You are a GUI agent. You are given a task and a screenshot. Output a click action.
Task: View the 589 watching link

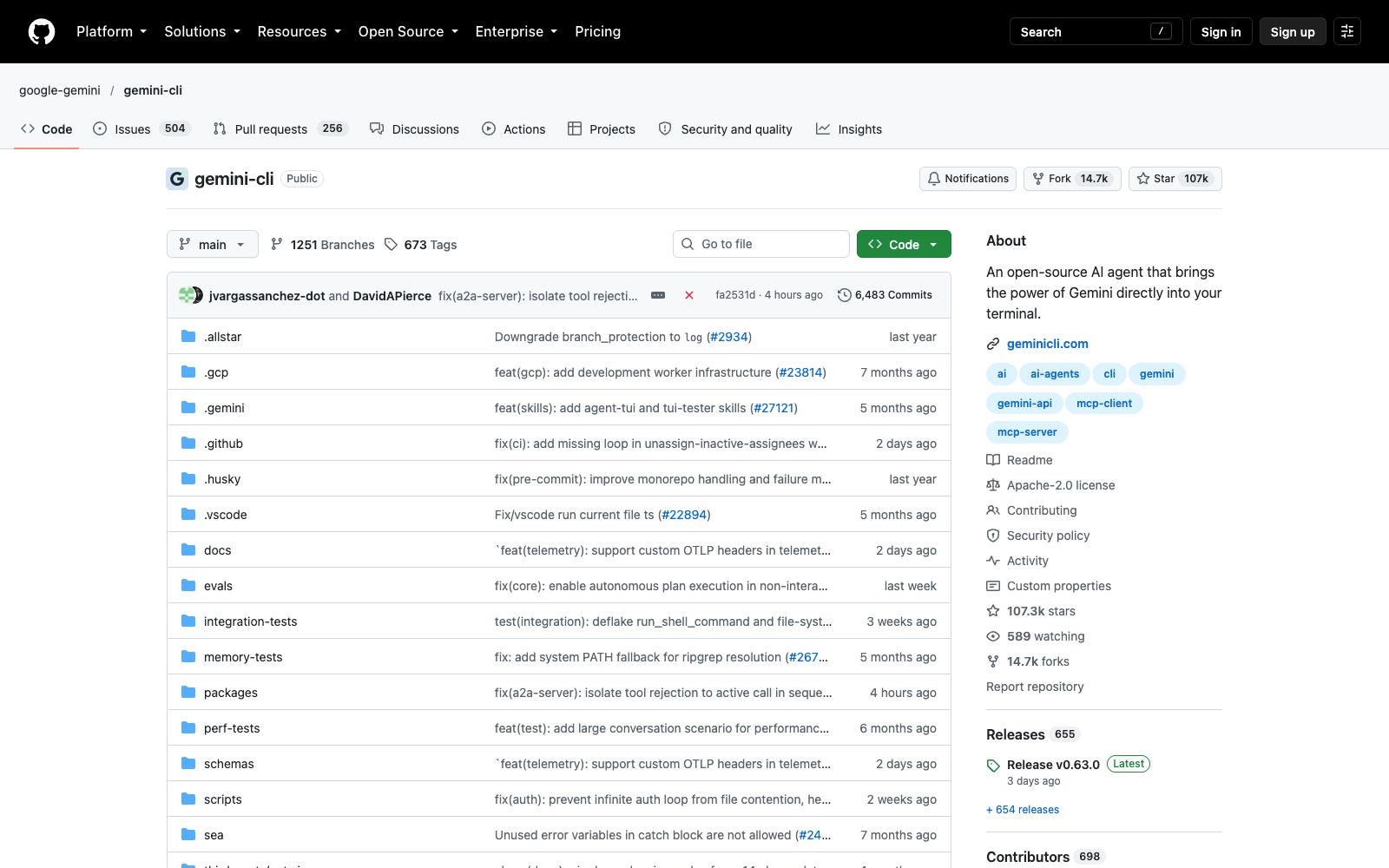pos(1037,636)
